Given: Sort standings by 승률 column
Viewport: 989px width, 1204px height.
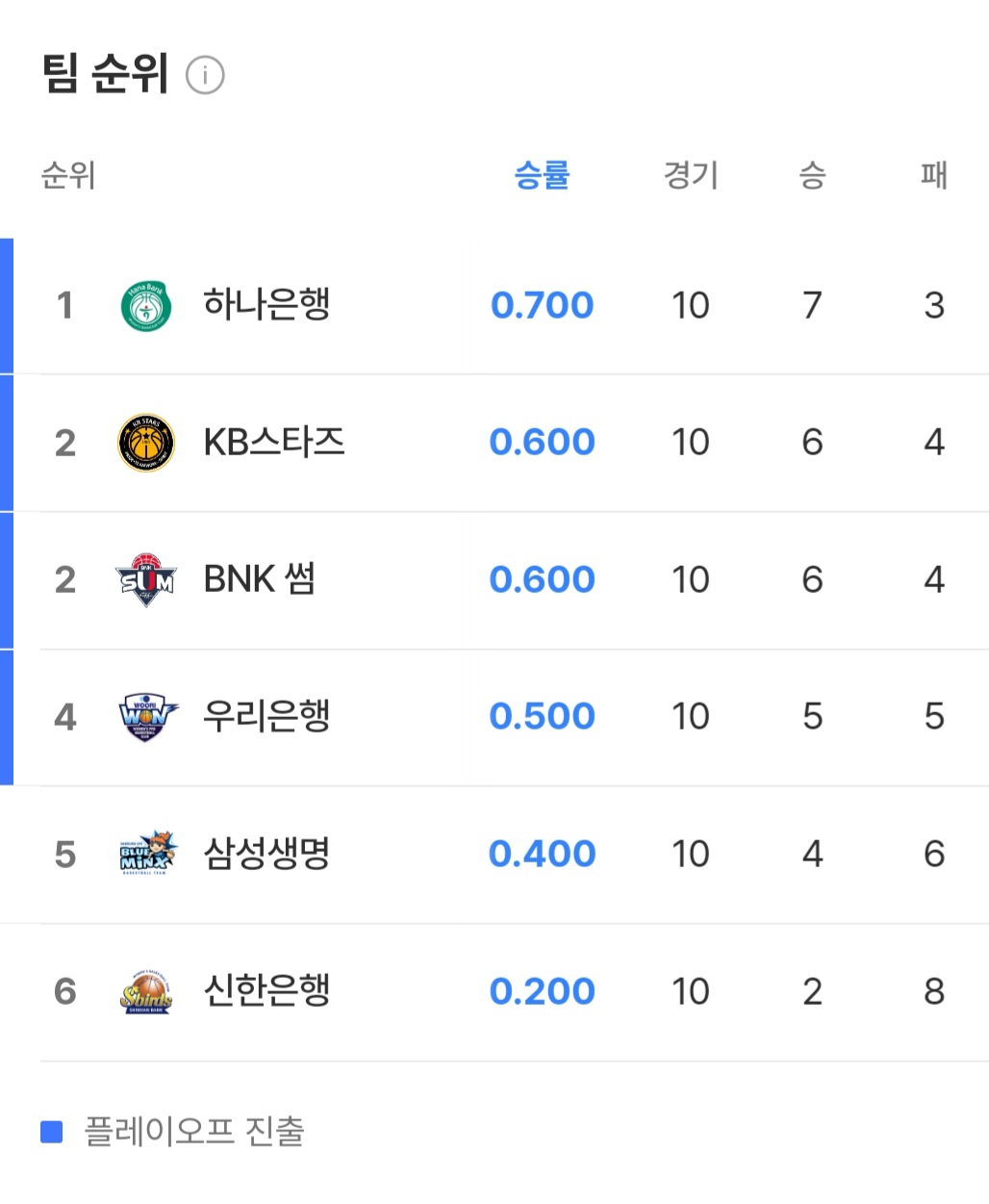Looking at the screenshot, I should (x=542, y=175).
